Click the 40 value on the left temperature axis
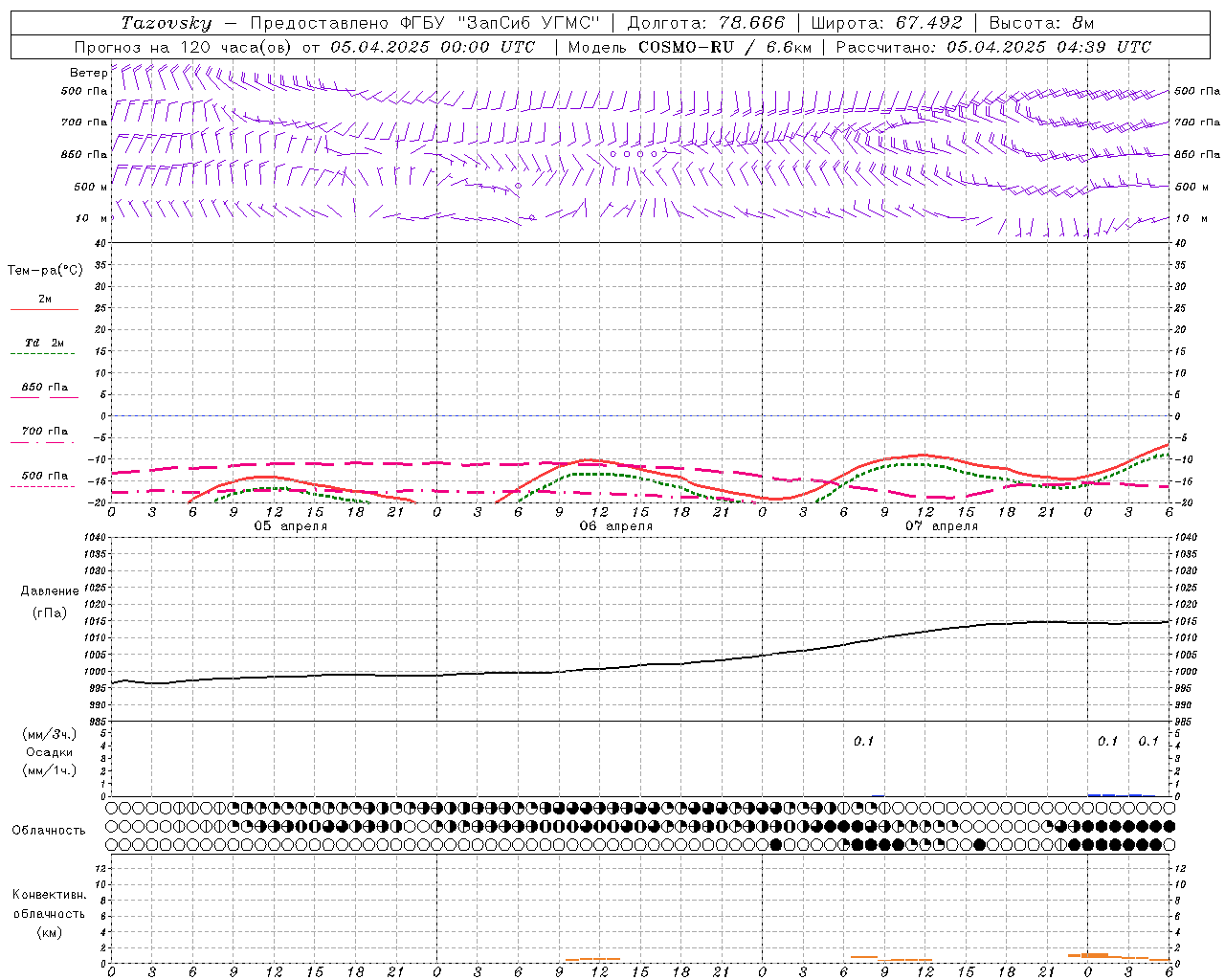The image size is (1225, 980). 101,243
